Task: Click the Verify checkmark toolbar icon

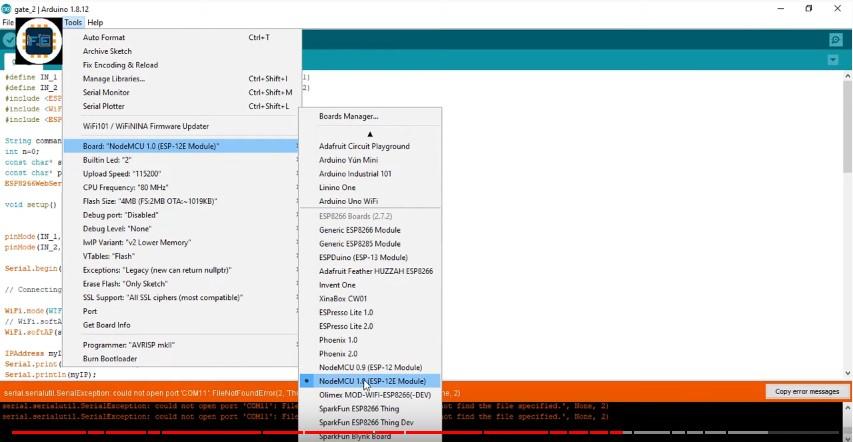Action: (9, 40)
